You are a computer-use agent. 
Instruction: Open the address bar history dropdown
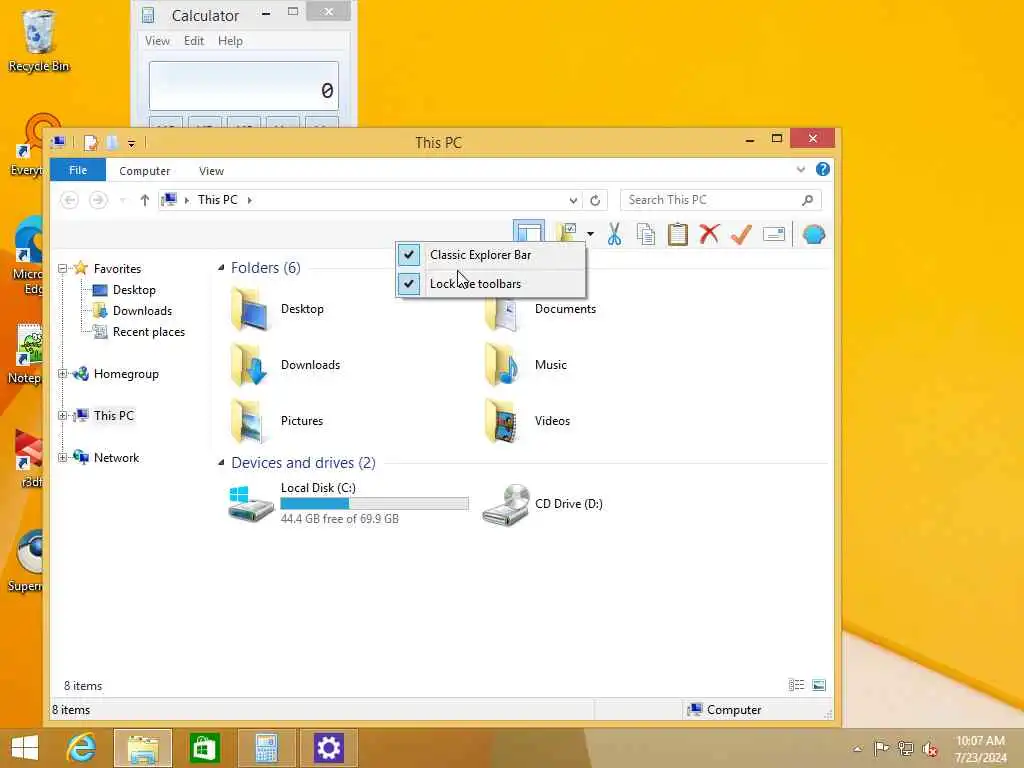[573, 200]
